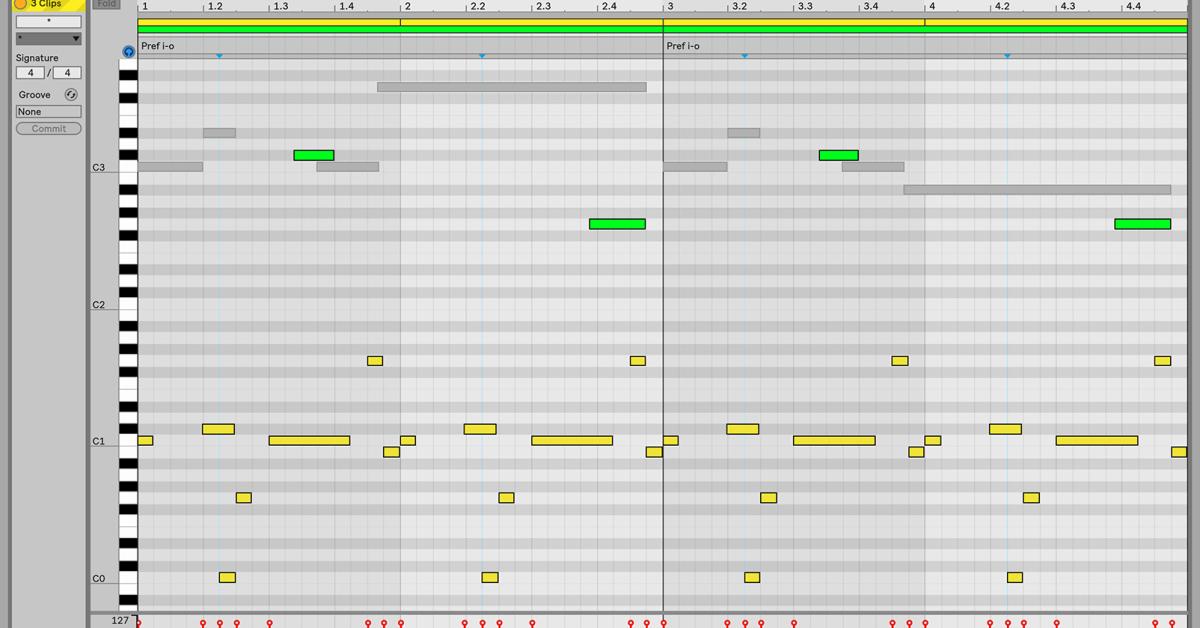
Task: Open the clip color dropdown arrow
Action: point(76,39)
